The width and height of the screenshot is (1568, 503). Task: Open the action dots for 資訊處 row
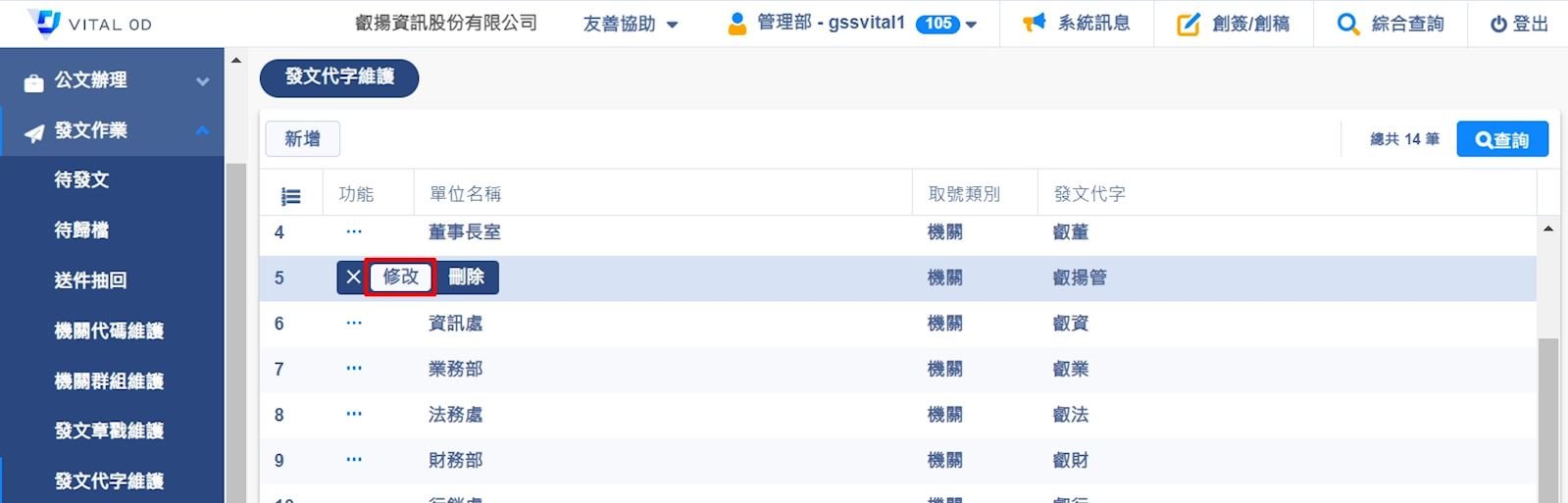[354, 324]
